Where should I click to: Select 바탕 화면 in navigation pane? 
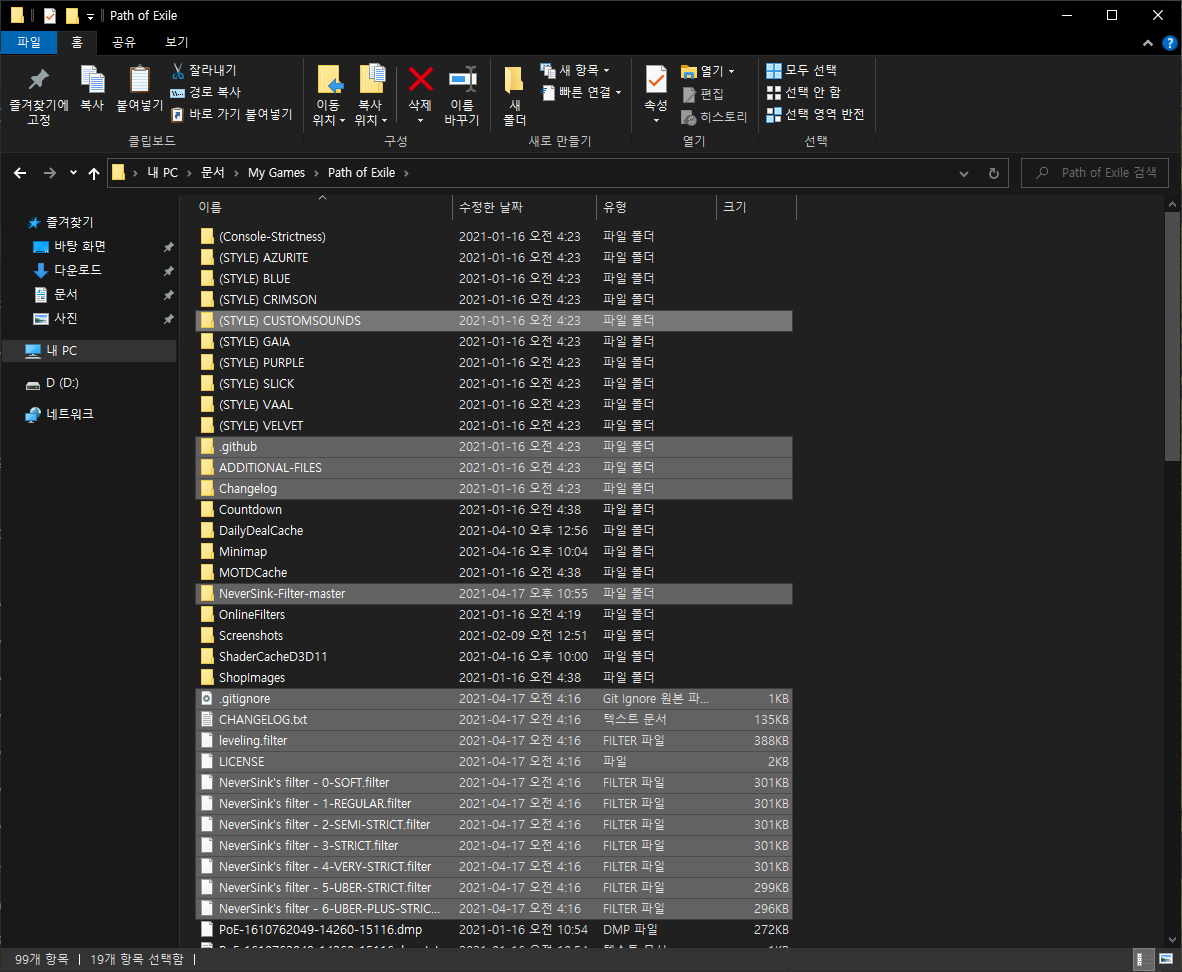click(x=79, y=247)
